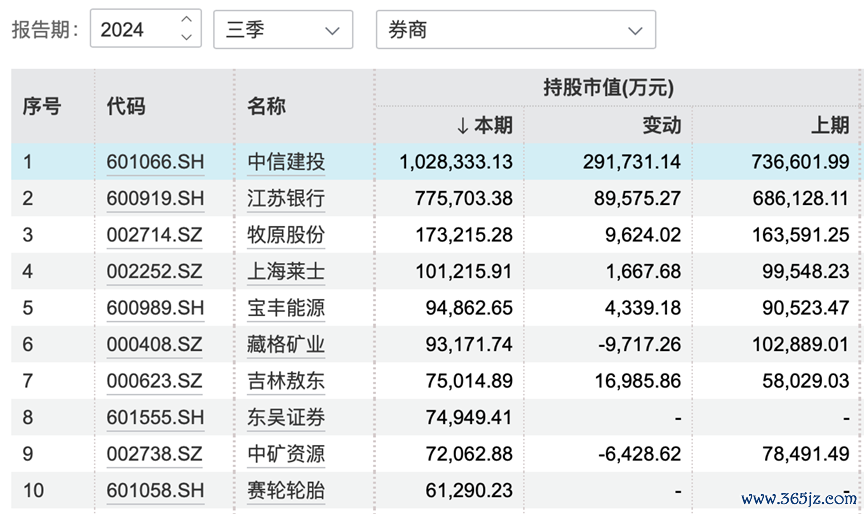
Task: Open stock code 601555.SH link
Action: 155,417
